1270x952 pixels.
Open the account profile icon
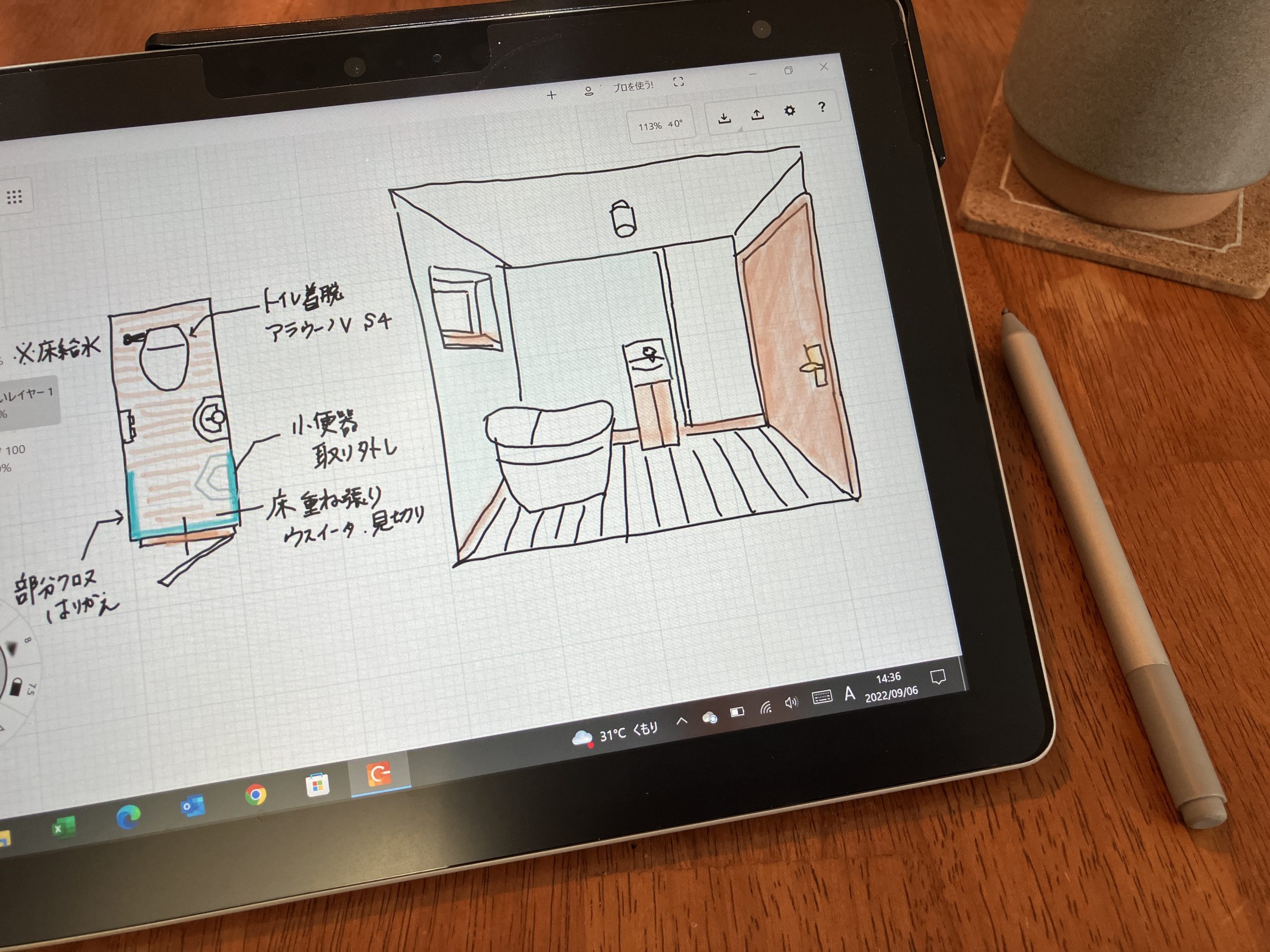tap(588, 91)
